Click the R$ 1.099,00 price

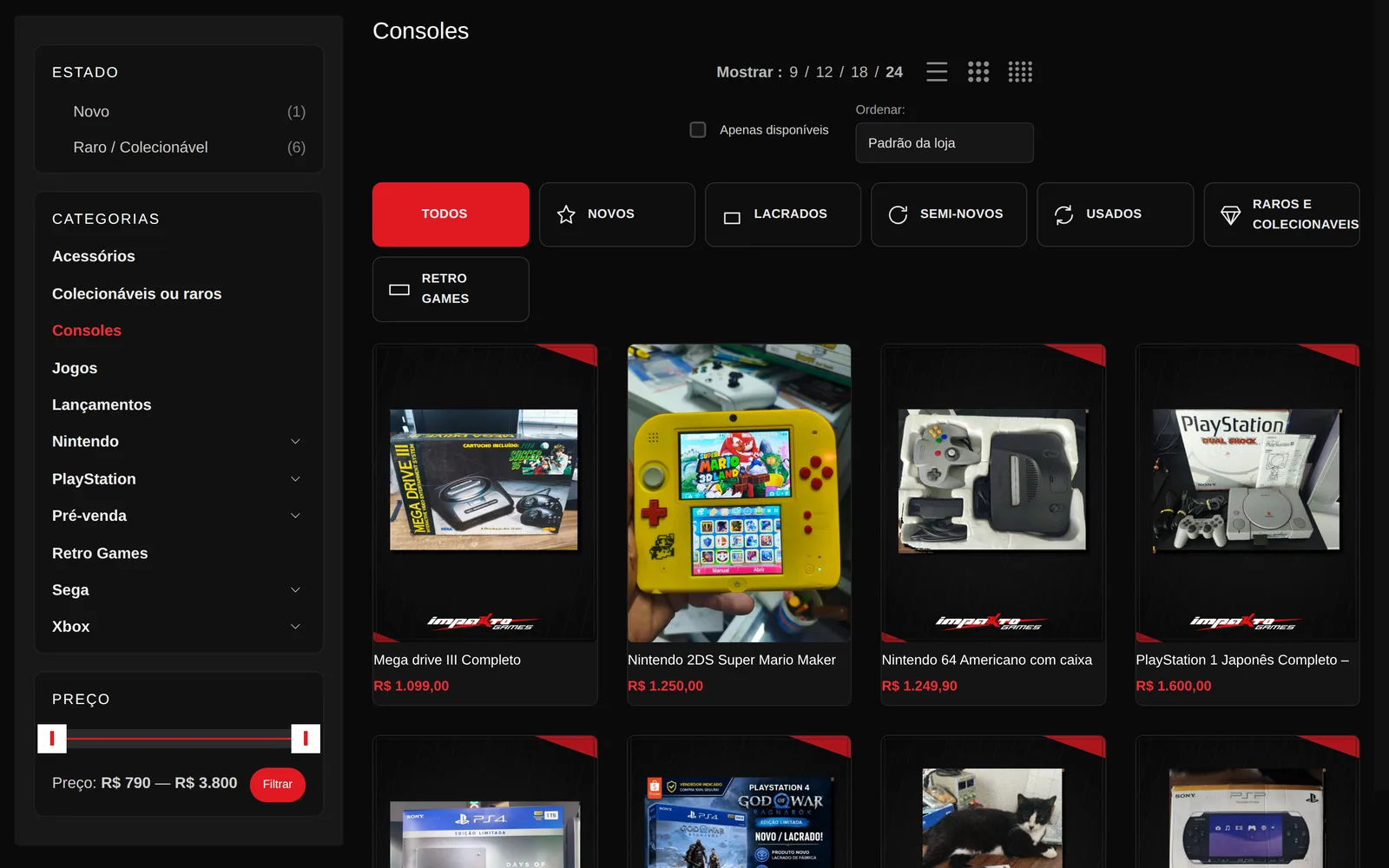coord(411,686)
